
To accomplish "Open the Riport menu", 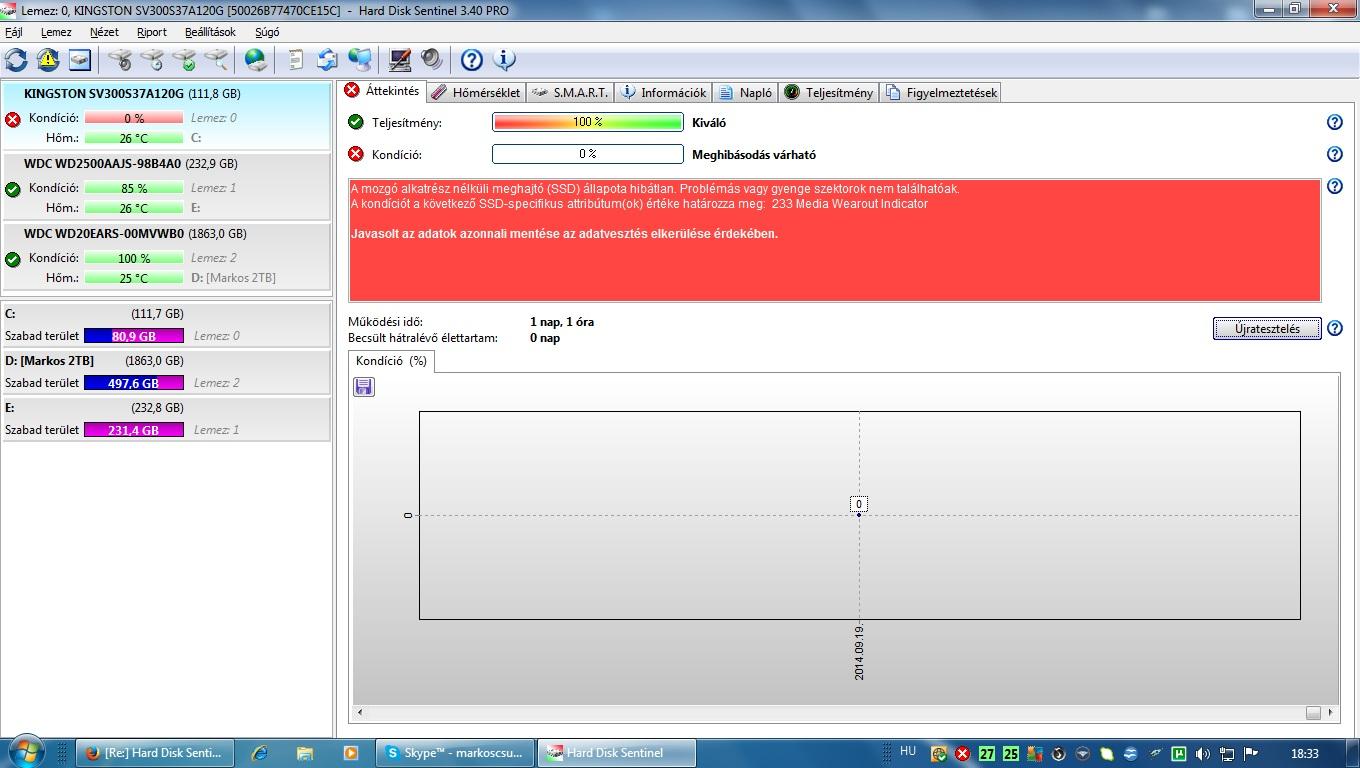I will coord(152,32).
